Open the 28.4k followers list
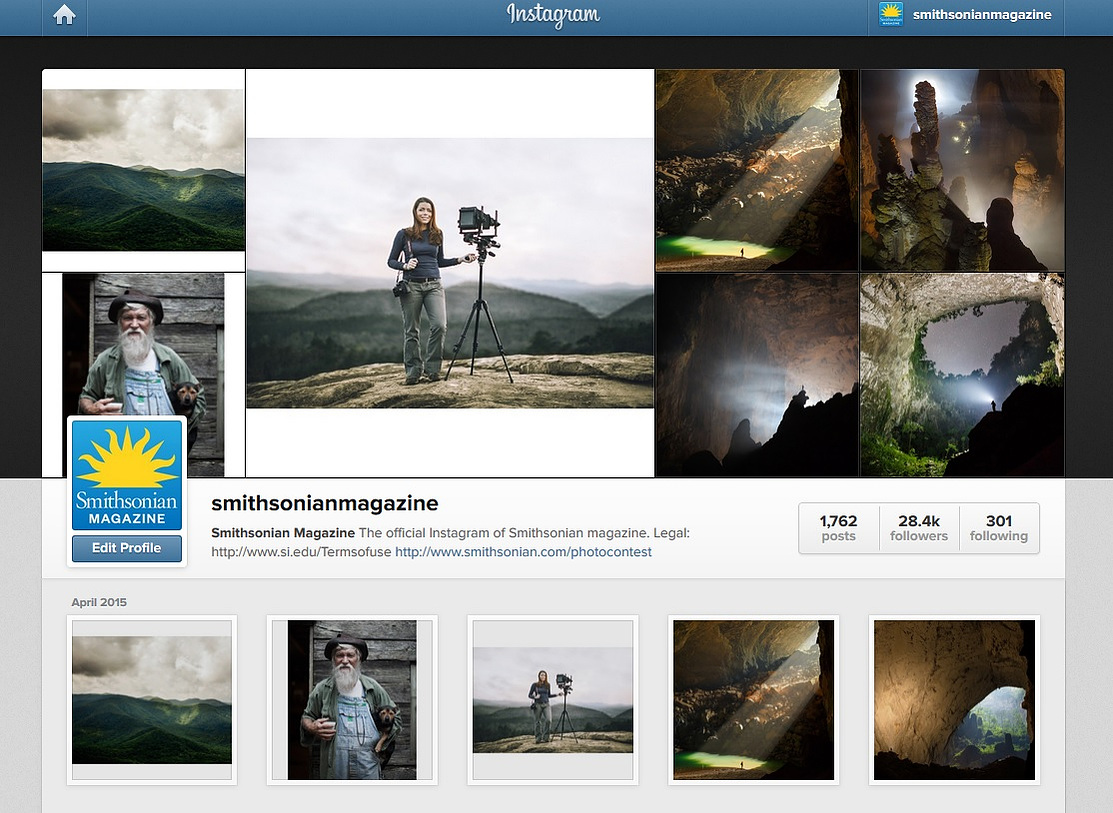 click(919, 528)
